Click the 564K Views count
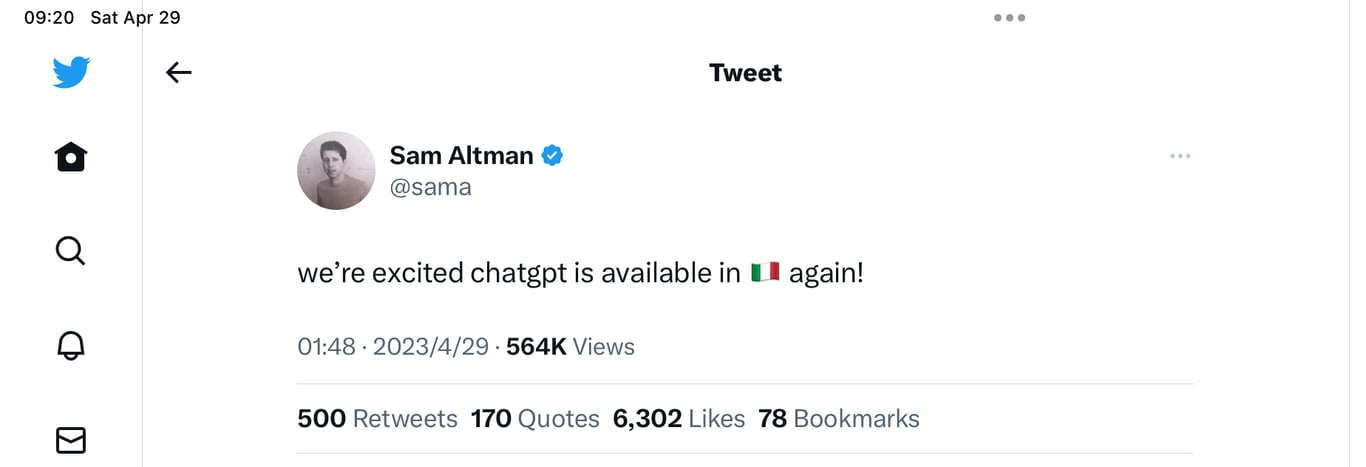 [570, 347]
